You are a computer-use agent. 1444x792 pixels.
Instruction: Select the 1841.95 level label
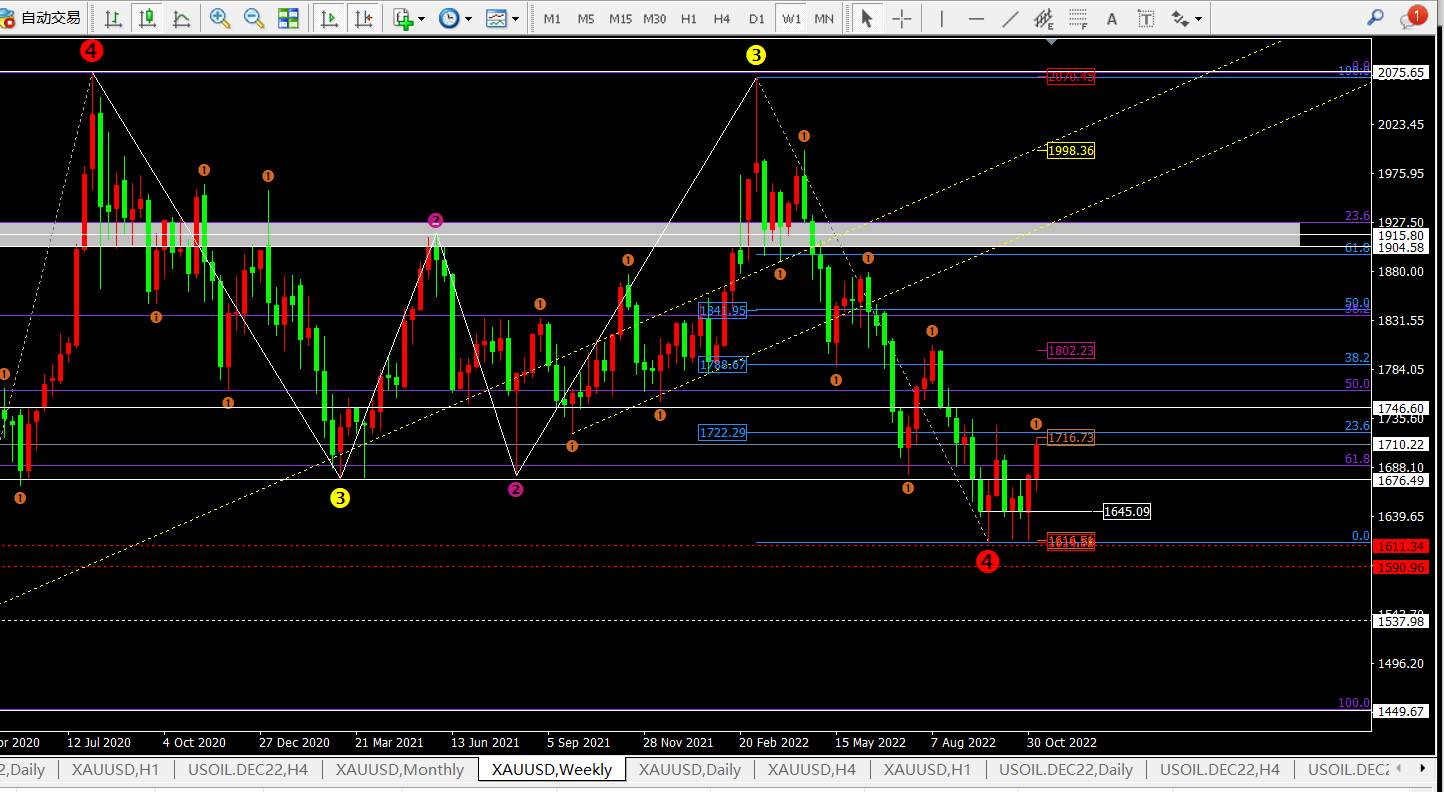(x=723, y=311)
